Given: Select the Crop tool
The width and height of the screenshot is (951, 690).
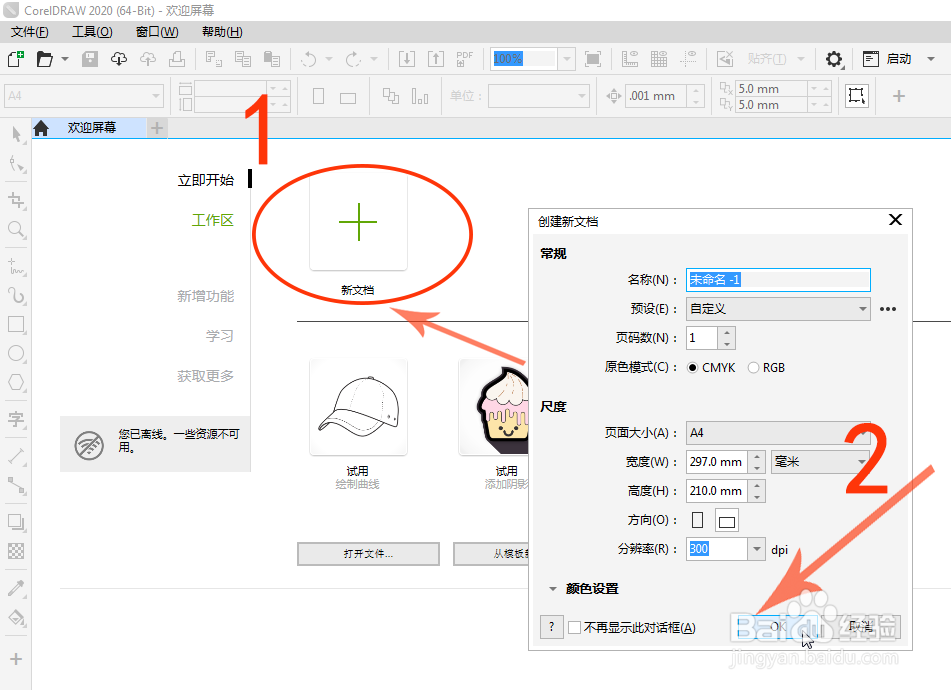Looking at the screenshot, I should click(x=16, y=198).
